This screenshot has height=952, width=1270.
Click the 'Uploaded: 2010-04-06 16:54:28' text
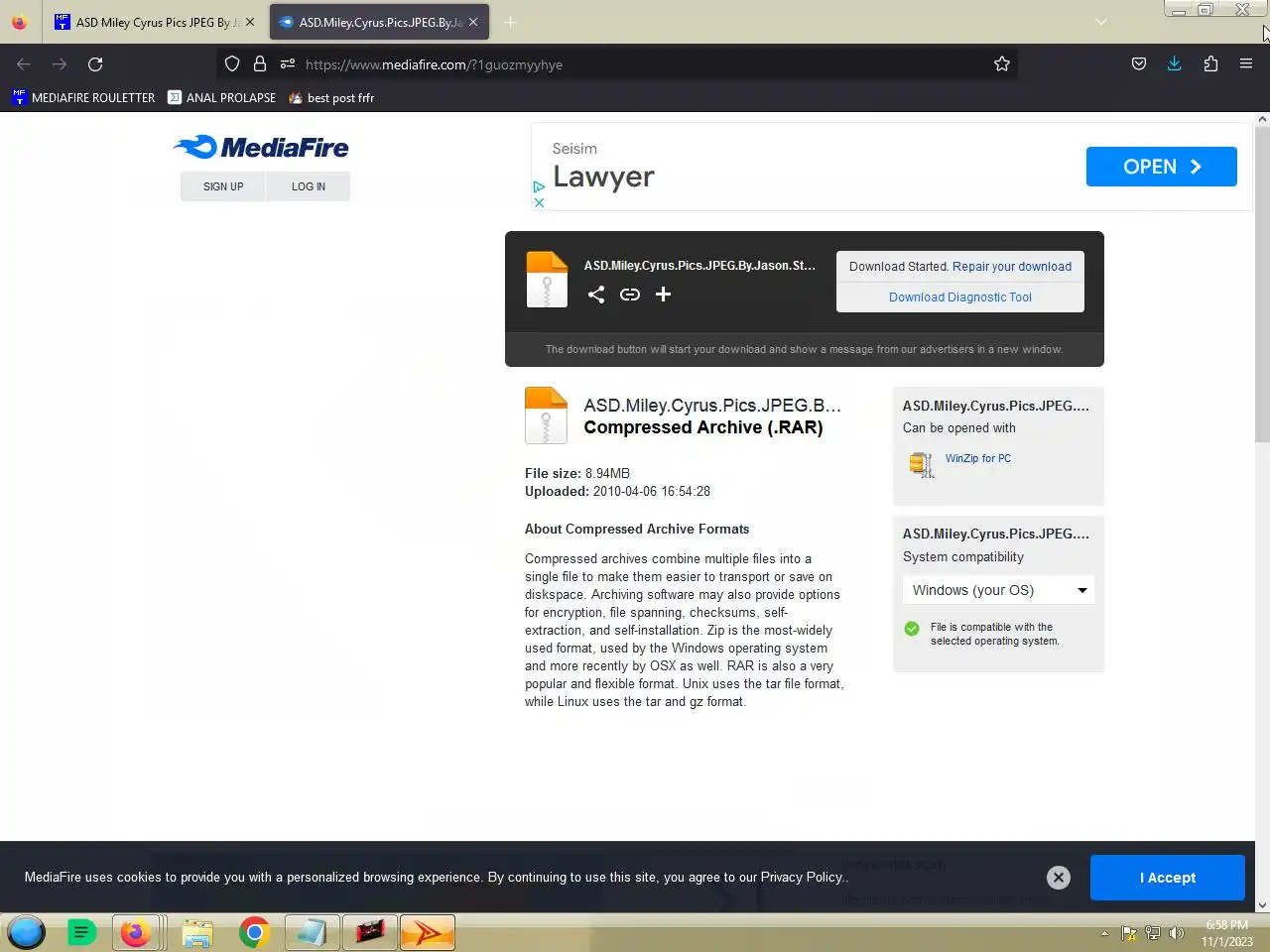tap(617, 492)
